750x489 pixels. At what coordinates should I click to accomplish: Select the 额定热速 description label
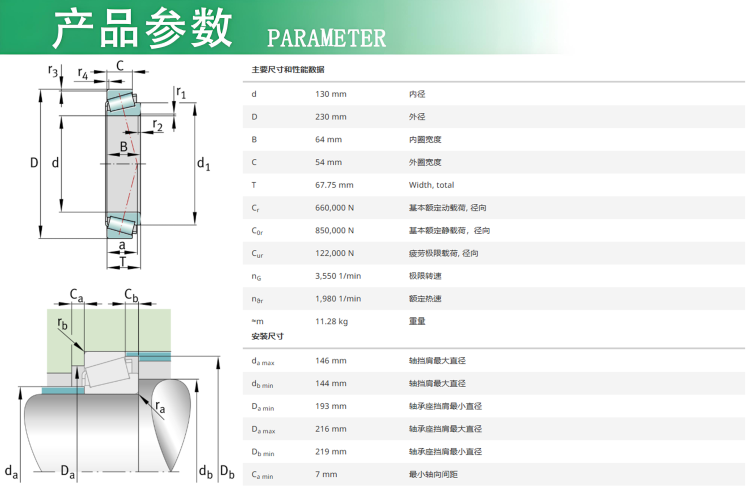click(425, 299)
